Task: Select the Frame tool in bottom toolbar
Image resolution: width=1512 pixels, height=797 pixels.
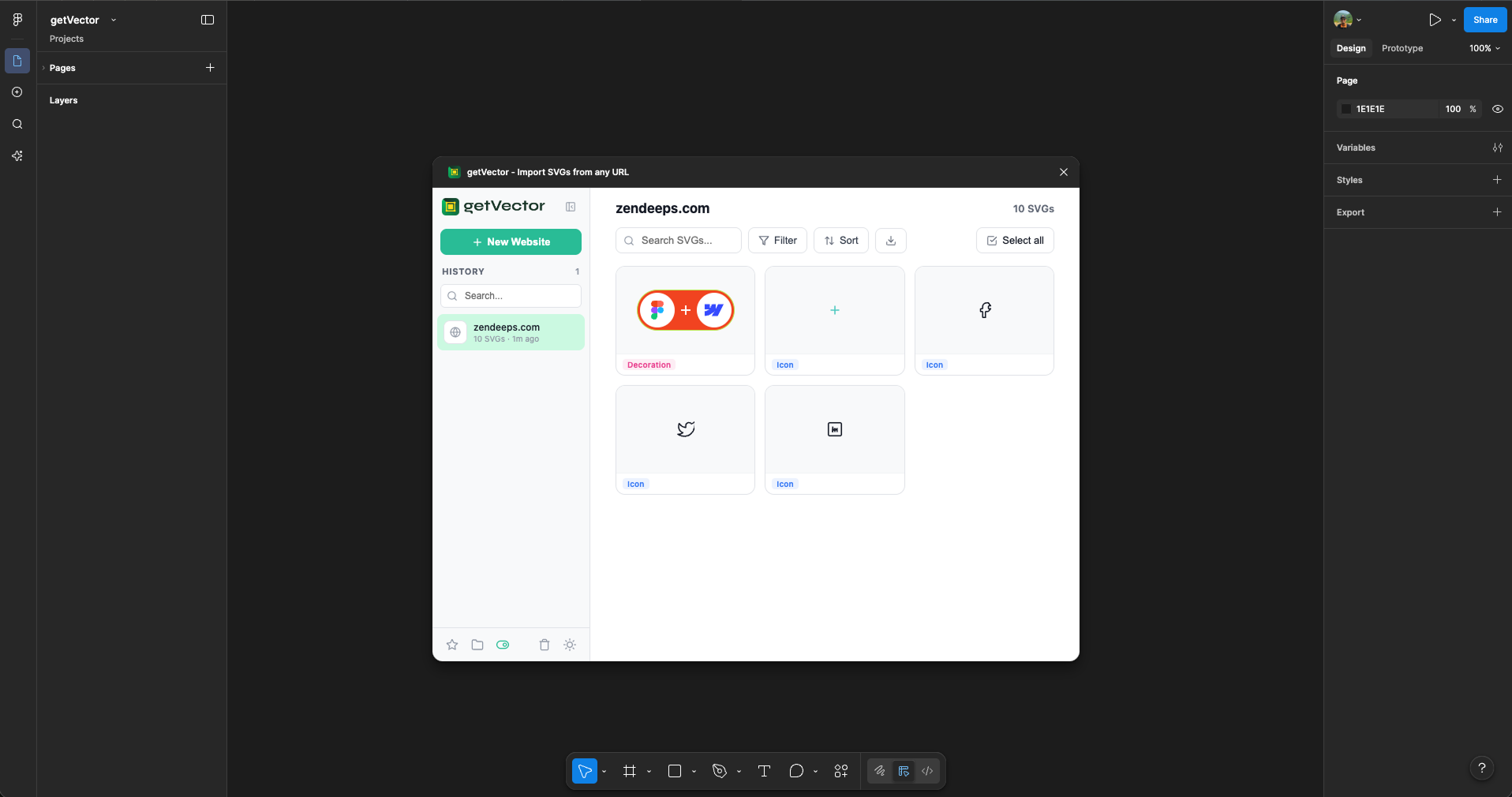Action: tap(630, 771)
